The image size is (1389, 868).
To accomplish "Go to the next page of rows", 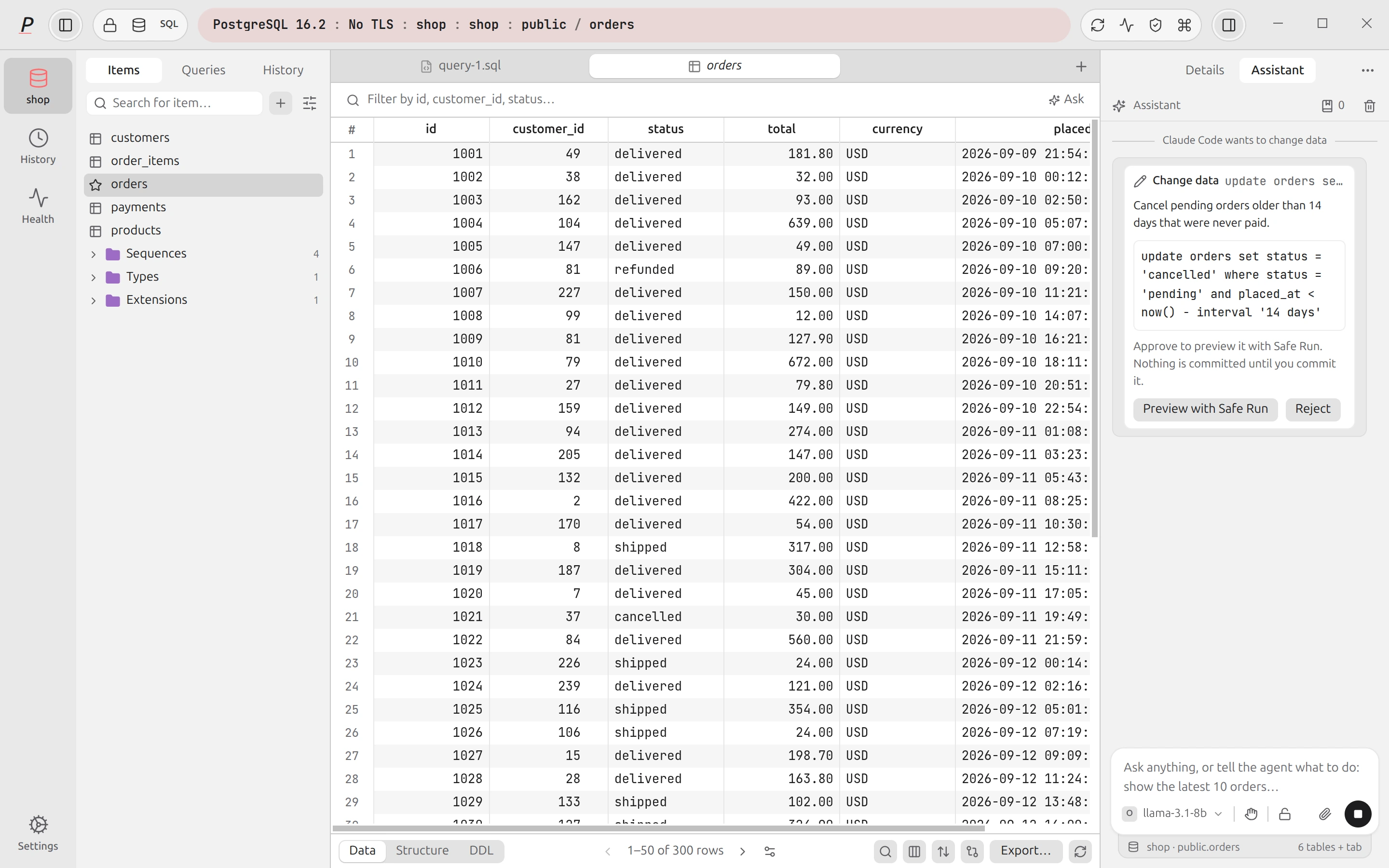I will (x=742, y=851).
